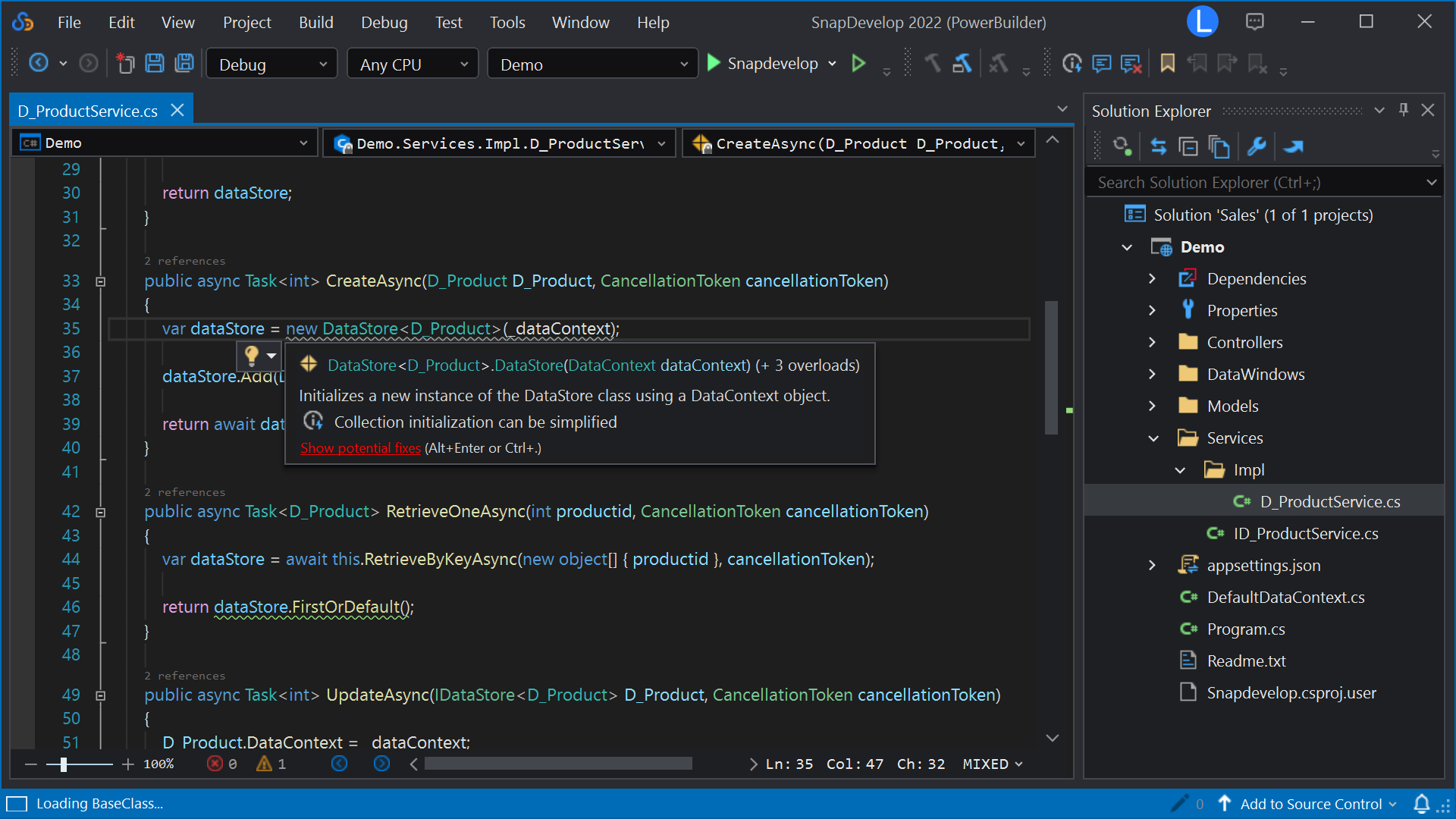Screen dimensions: 1456x819
Task: Open the Debug configuration dropdown
Action: tap(272, 64)
